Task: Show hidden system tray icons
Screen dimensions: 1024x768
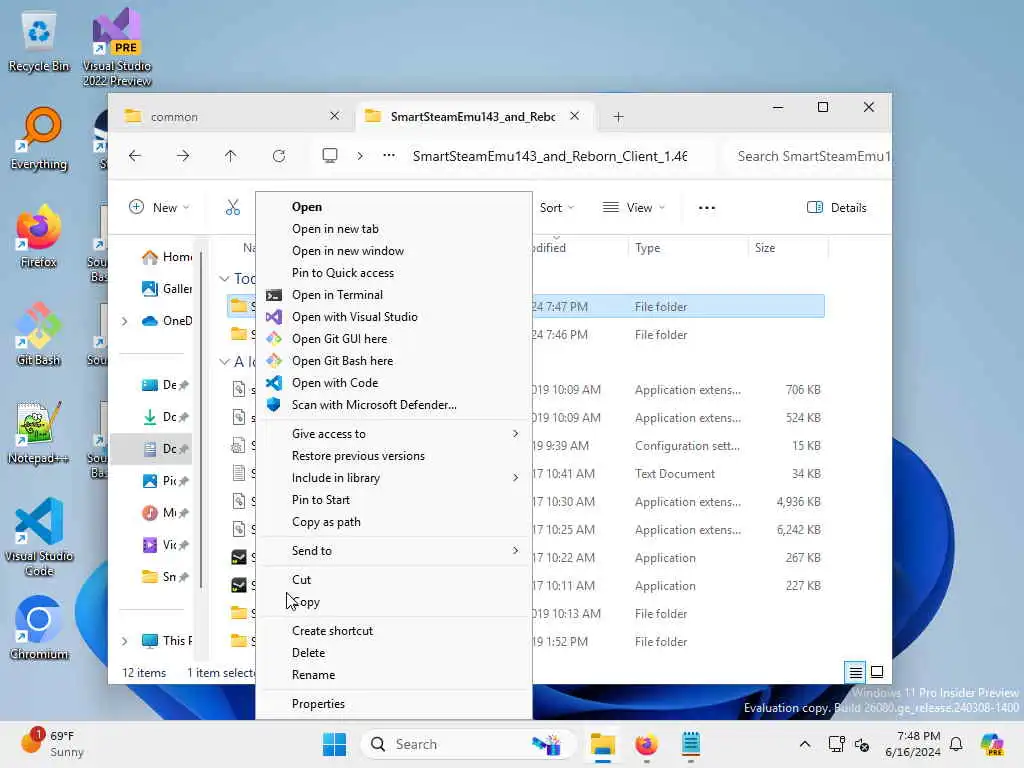Action: [805, 744]
